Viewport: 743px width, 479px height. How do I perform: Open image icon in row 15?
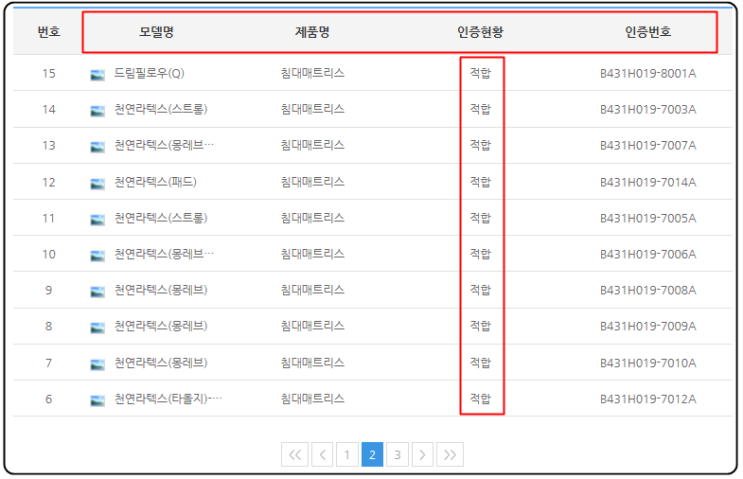(97, 75)
